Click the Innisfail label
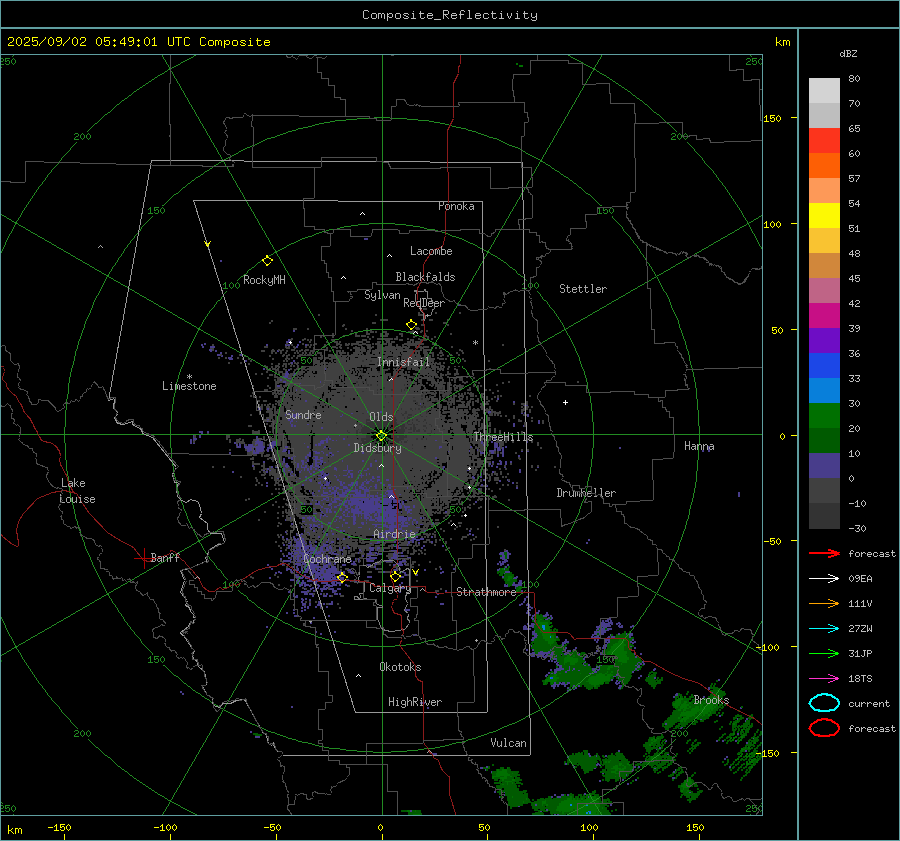The image size is (900, 841). 404,362
